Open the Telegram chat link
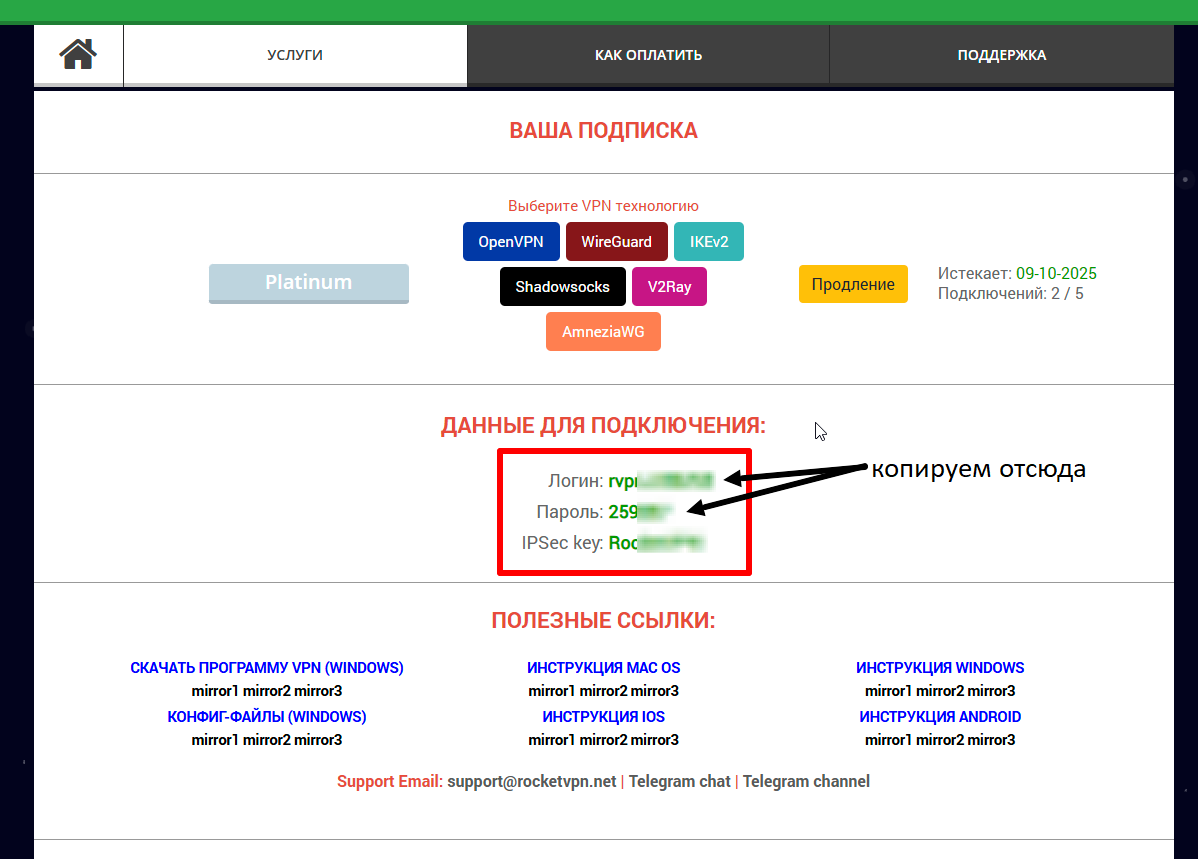Viewport: 1198px width, 859px height. coord(679,782)
